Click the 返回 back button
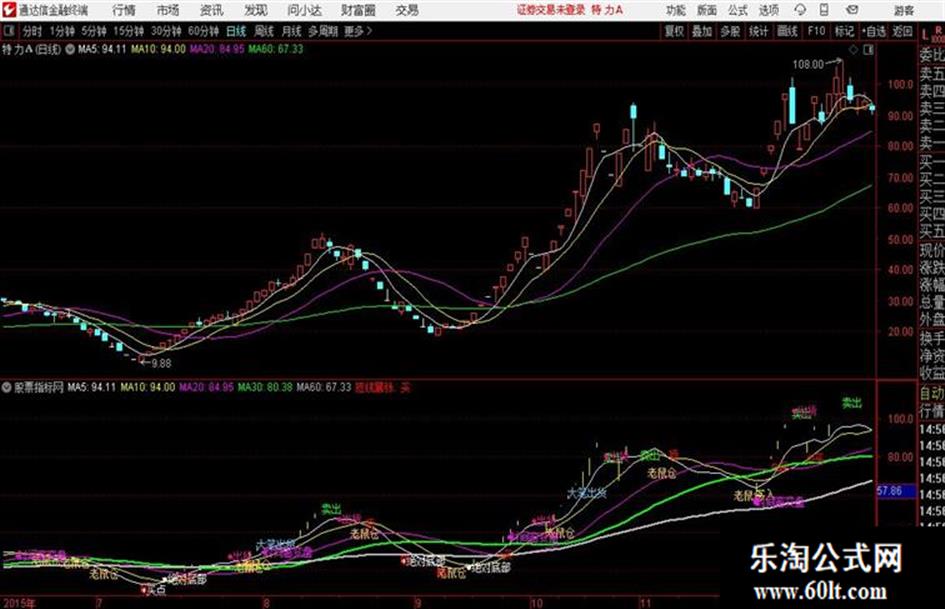The image size is (945, 609). coord(902,31)
